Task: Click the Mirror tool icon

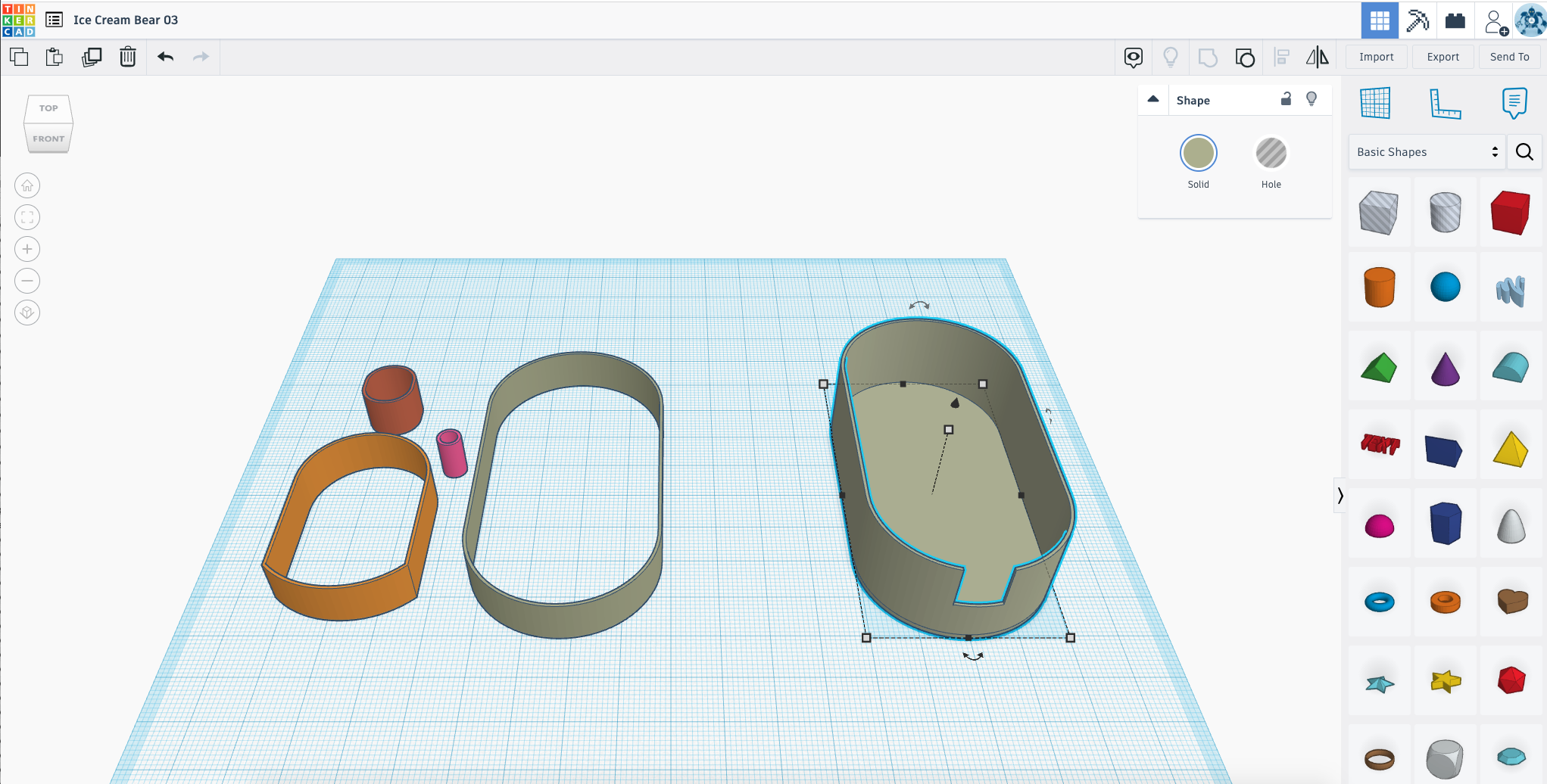Action: coord(1318,57)
